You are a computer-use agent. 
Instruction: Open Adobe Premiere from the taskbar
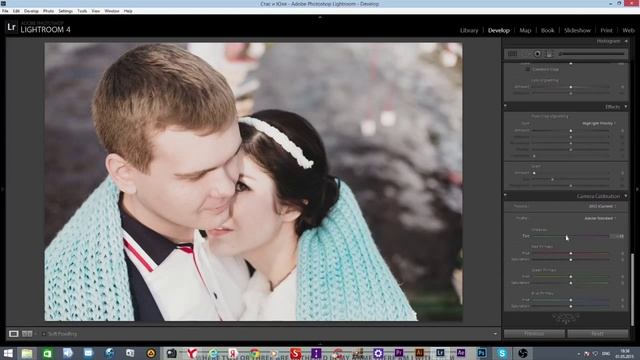pos(399,353)
